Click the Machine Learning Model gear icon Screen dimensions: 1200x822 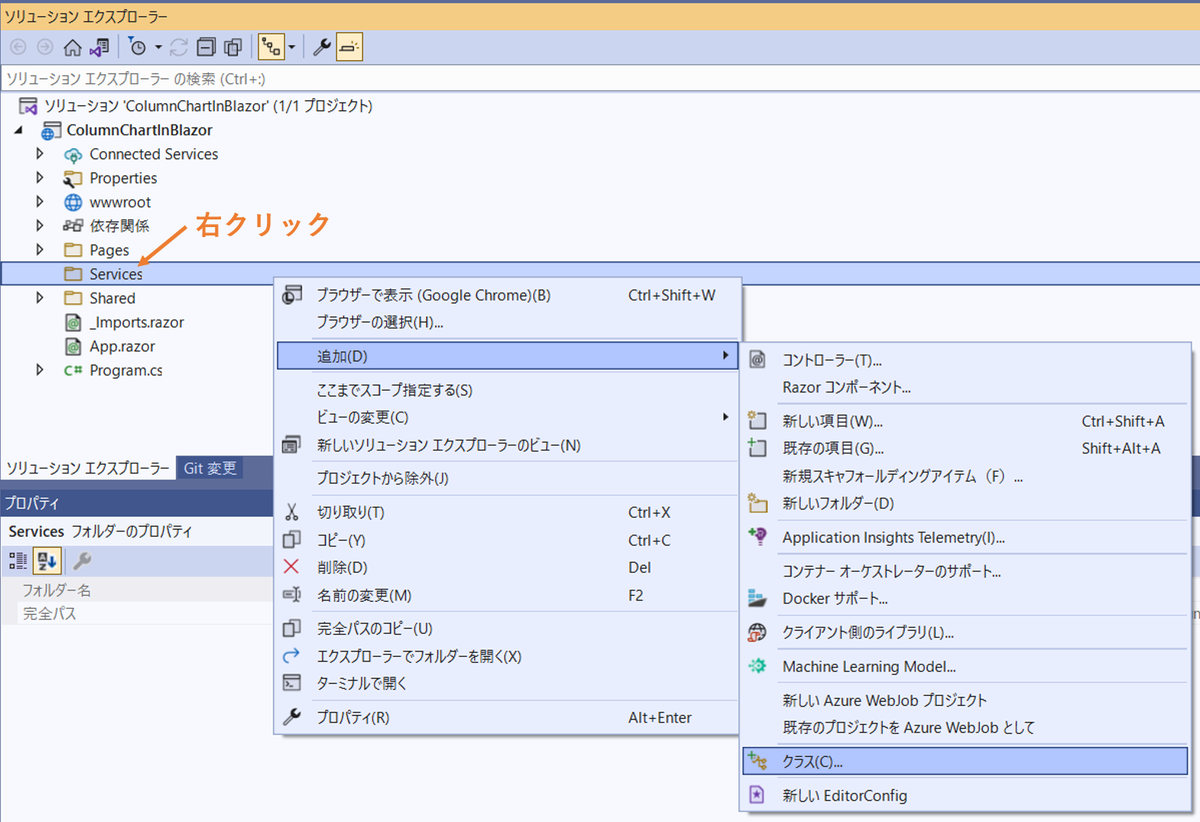(758, 666)
